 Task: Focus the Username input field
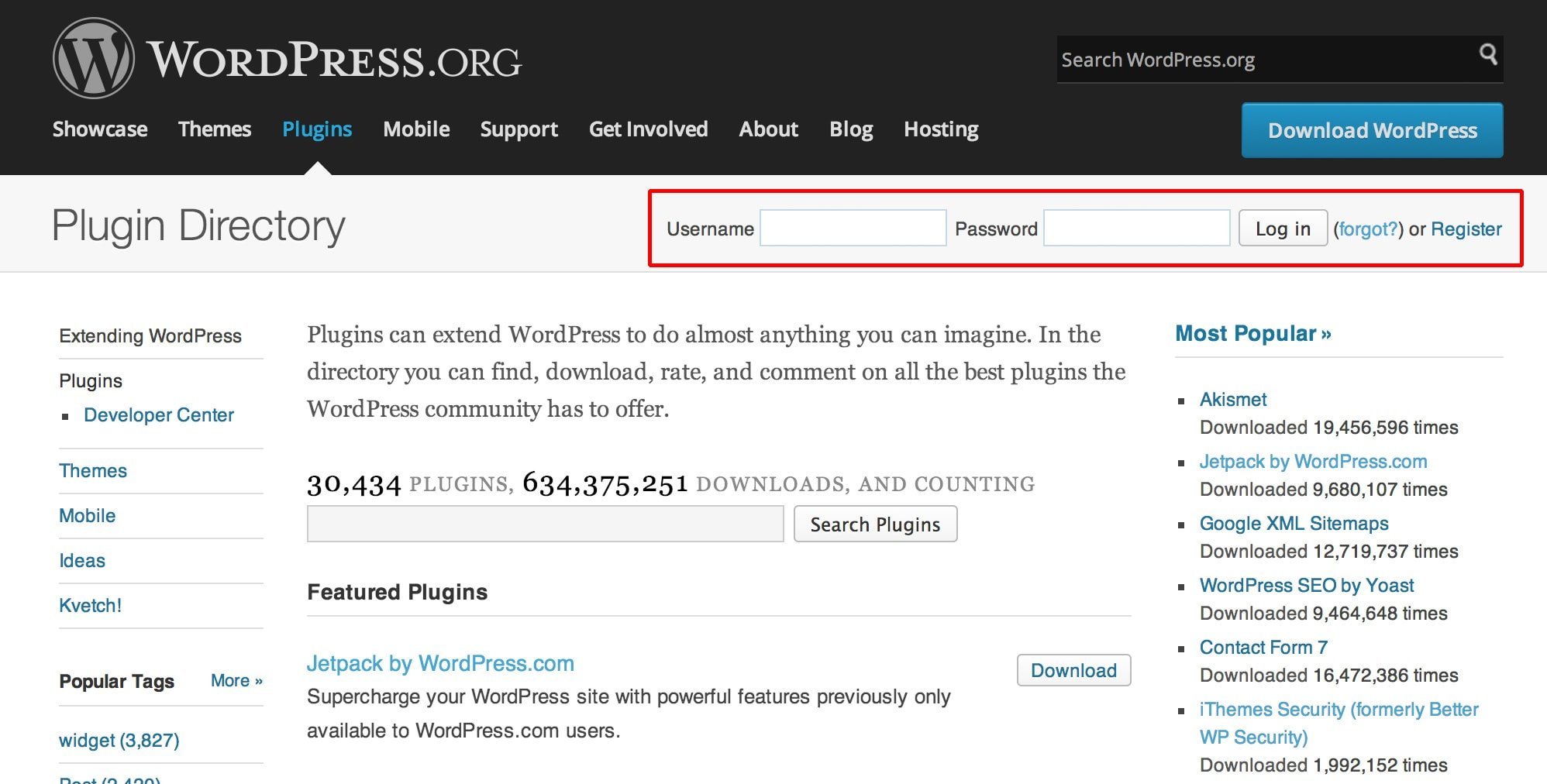click(853, 228)
